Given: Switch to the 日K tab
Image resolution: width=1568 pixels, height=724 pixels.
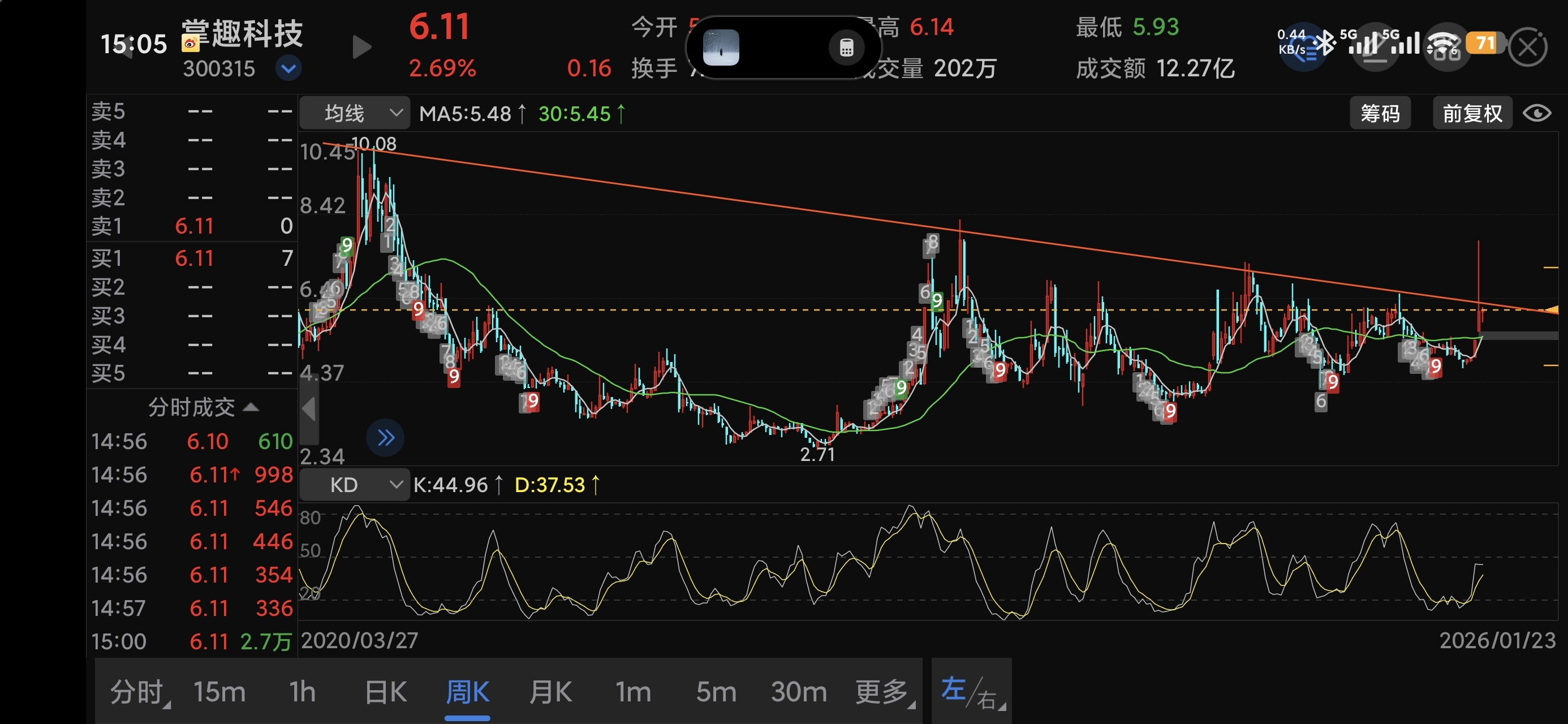Looking at the screenshot, I should pos(385,692).
